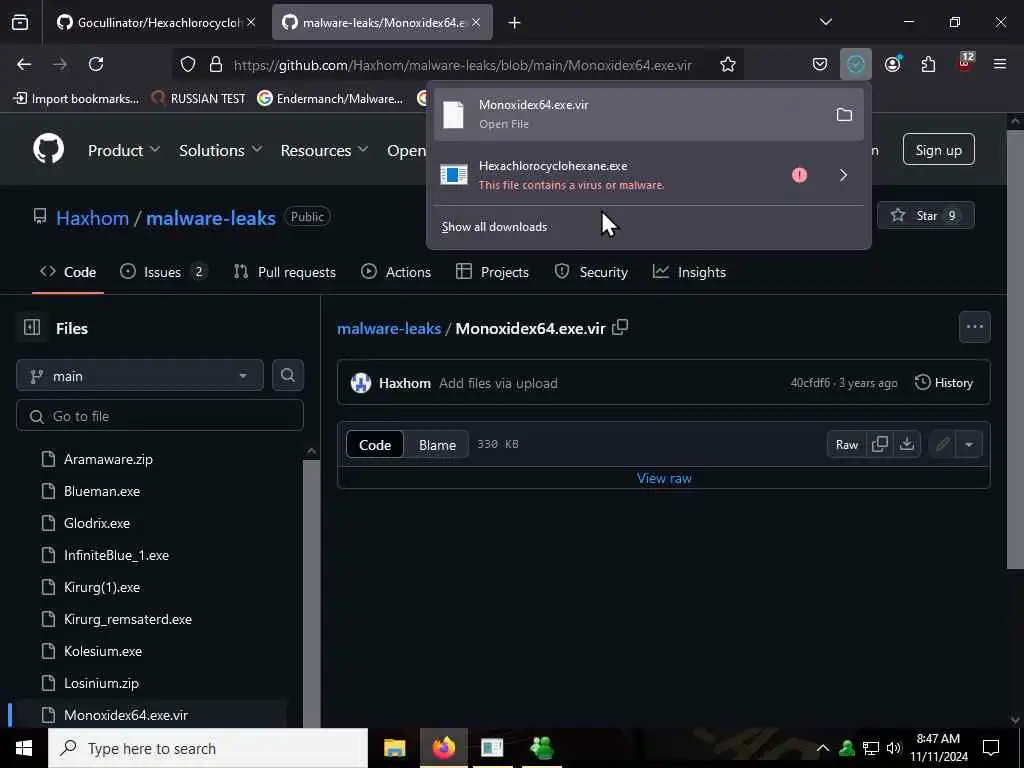Screen dimensions: 1024x768
Task: Open the Firefox account icon
Action: (892, 64)
